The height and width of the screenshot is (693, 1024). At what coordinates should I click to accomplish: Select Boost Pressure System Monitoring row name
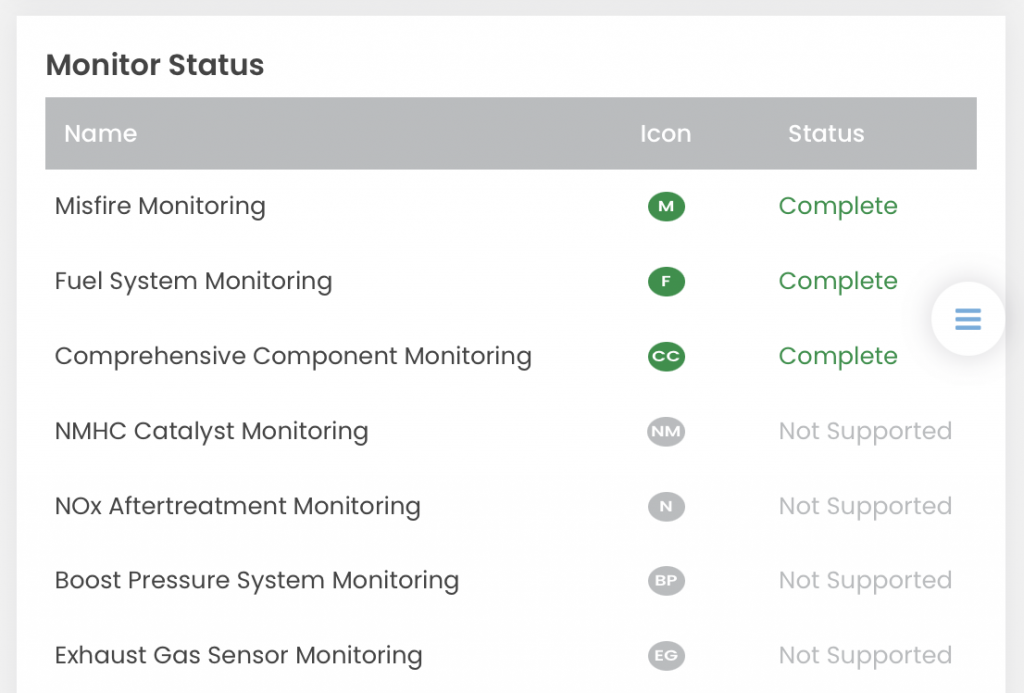pos(257,581)
